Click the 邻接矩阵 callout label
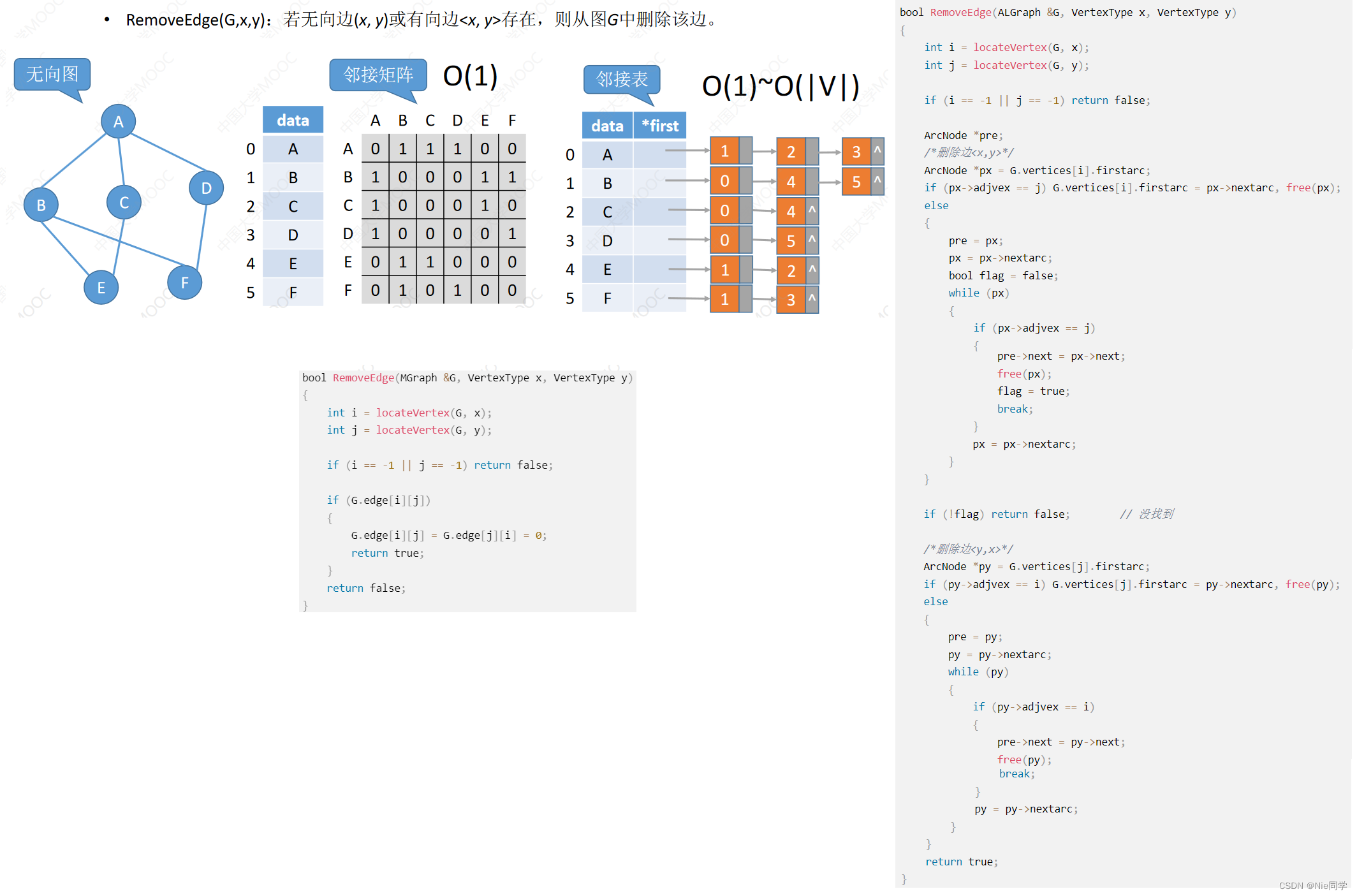Viewport: 1357px width, 896px height. pos(378,75)
